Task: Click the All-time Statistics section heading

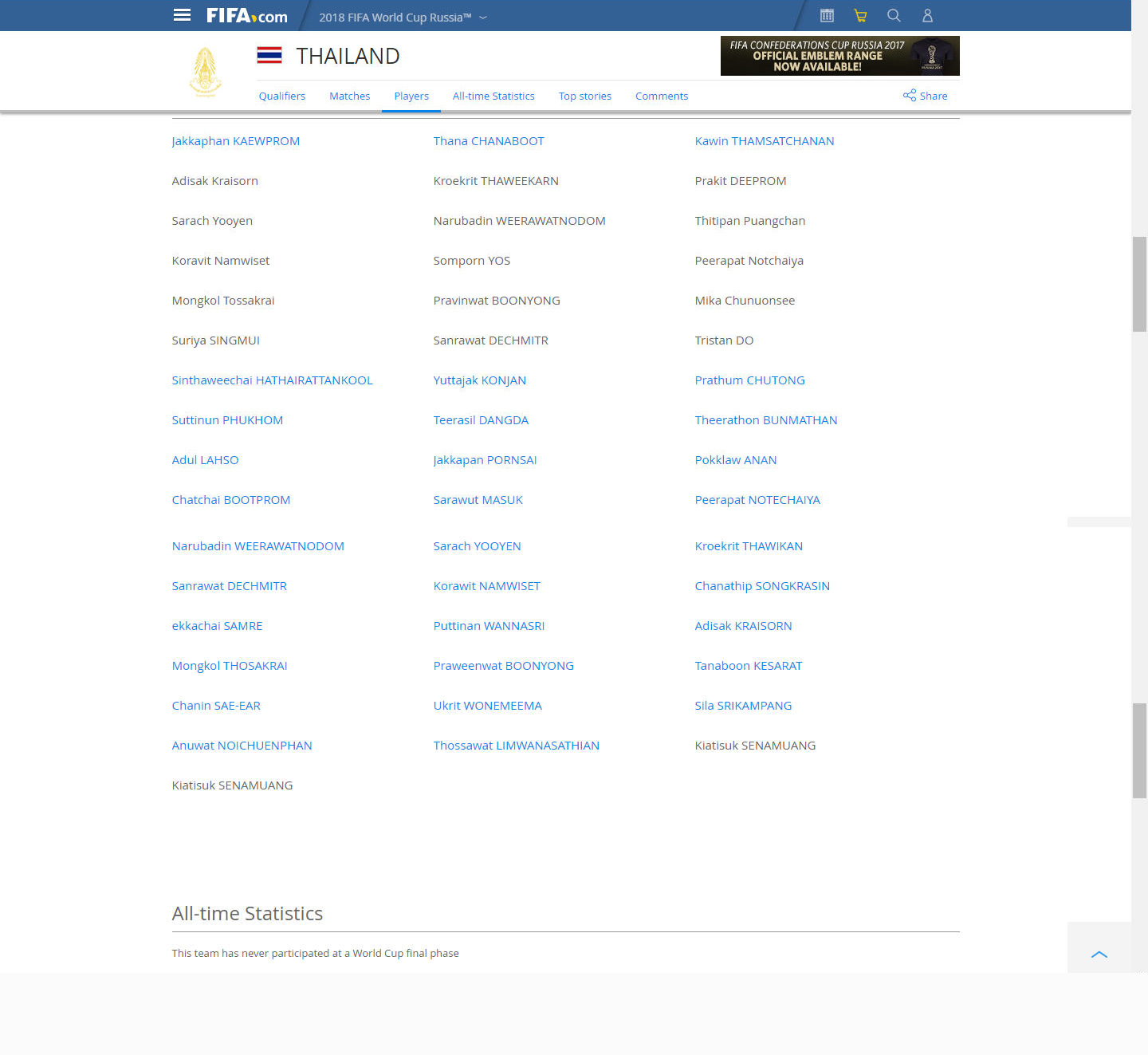Action: tap(247, 913)
